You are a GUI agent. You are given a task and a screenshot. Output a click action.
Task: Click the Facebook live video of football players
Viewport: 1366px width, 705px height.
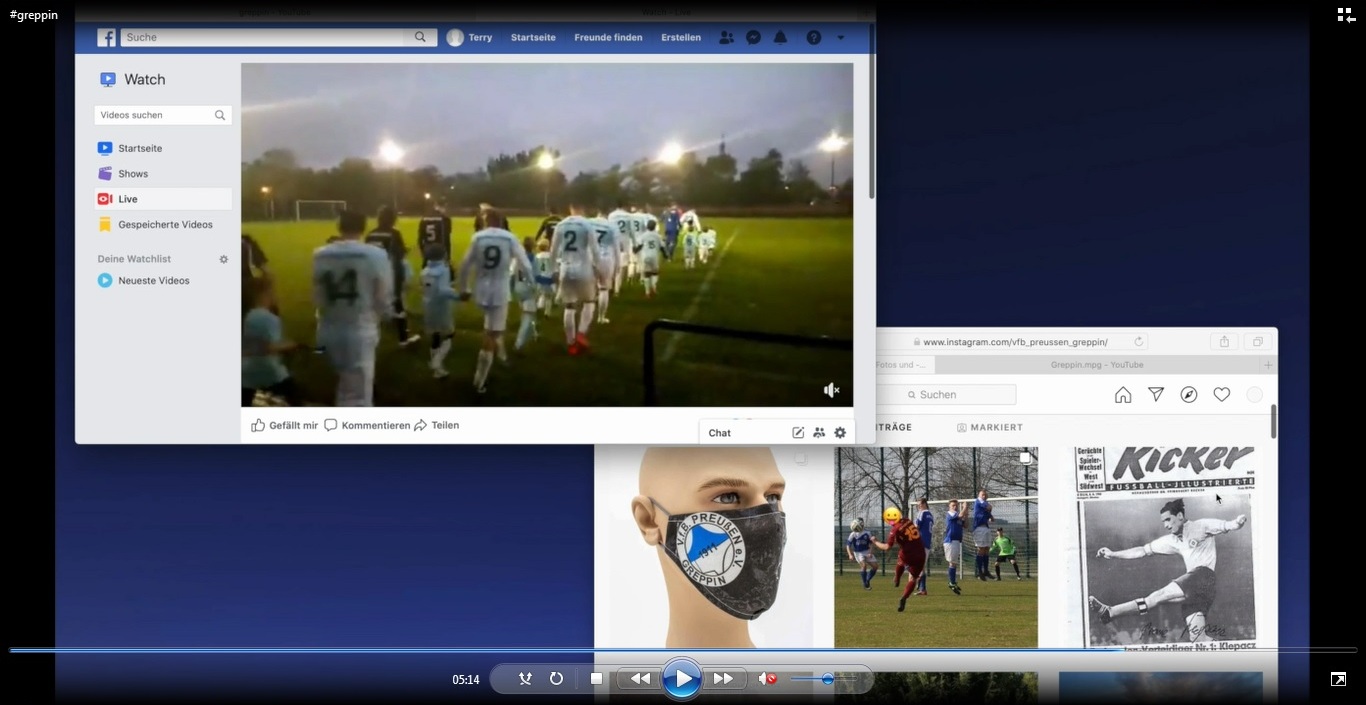[547, 235]
